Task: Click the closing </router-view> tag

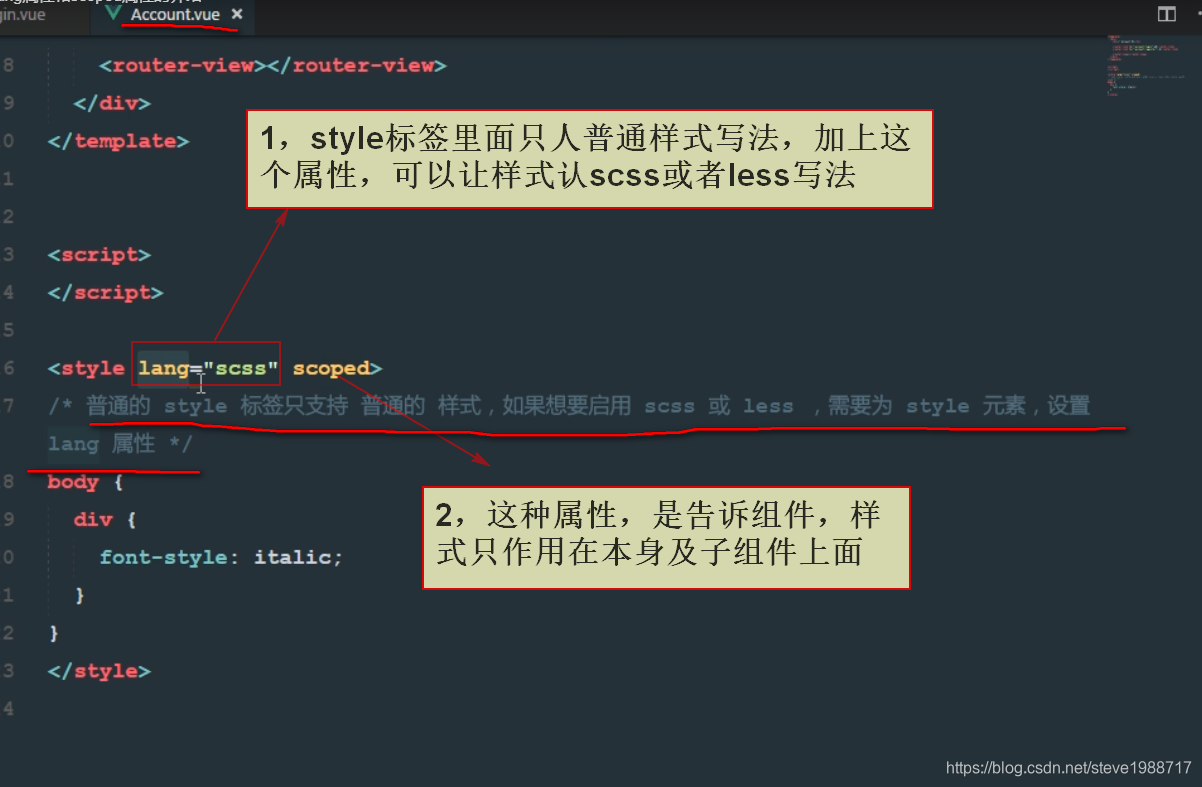Action: tap(357, 66)
